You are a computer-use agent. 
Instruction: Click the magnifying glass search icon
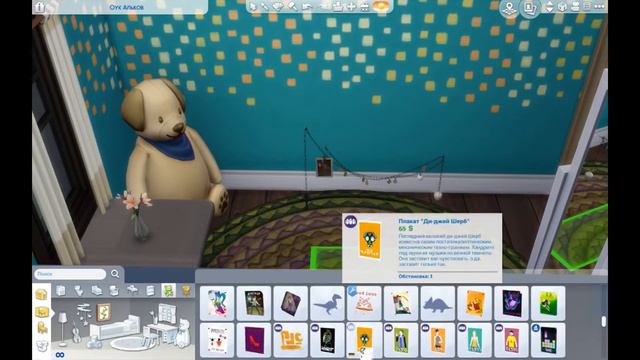coord(115,274)
